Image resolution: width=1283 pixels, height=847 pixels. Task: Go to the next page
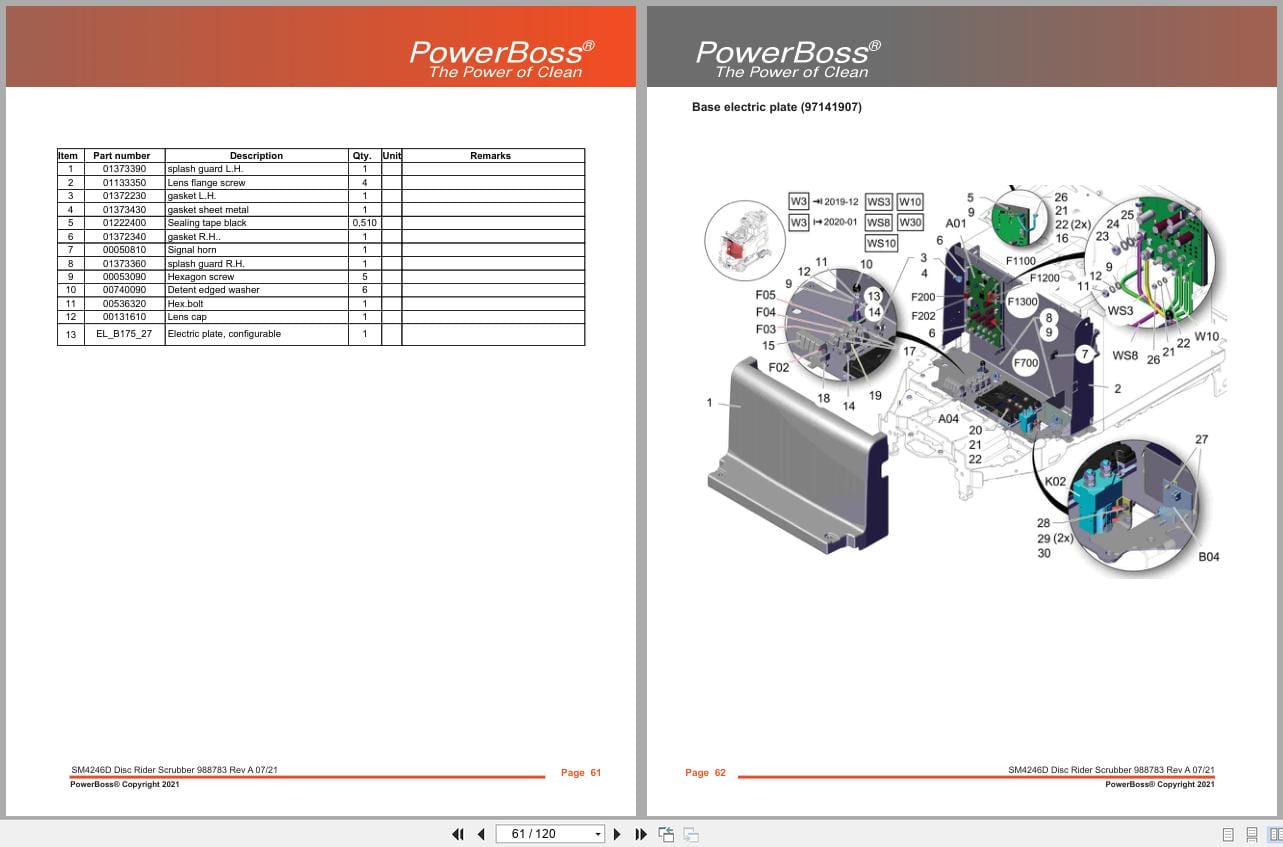click(617, 834)
